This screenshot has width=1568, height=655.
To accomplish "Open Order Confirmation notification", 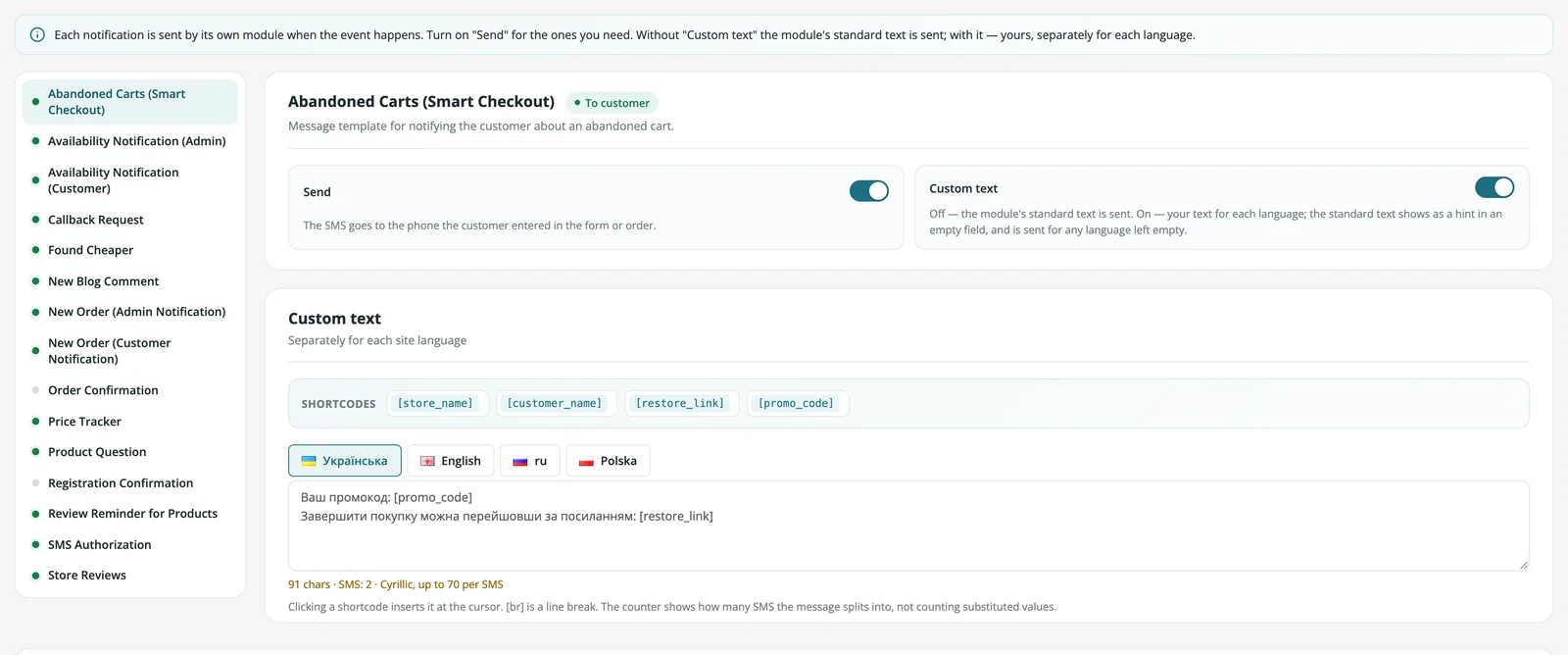I will coord(130,390).
